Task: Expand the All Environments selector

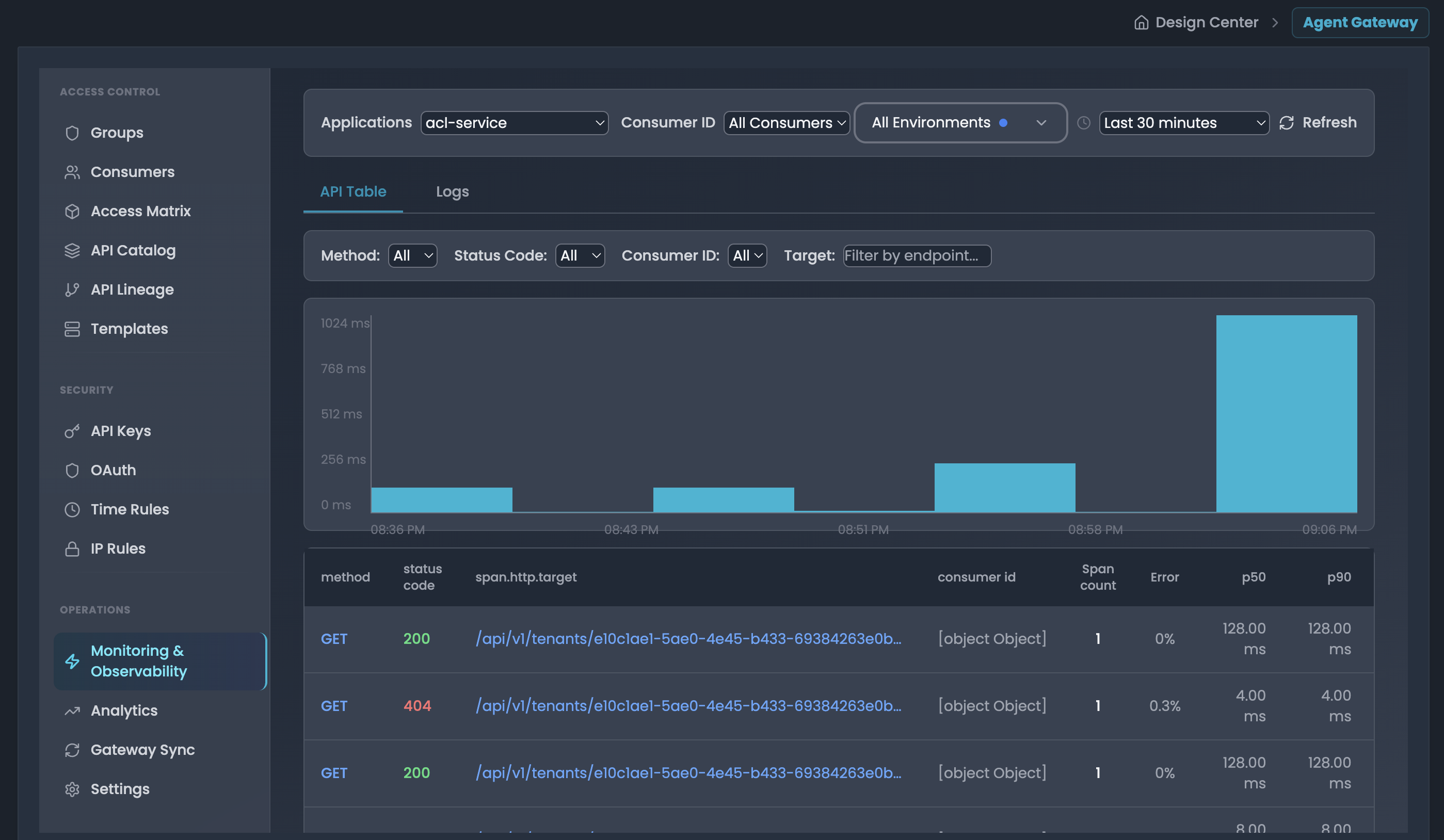Action: pos(960,123)
